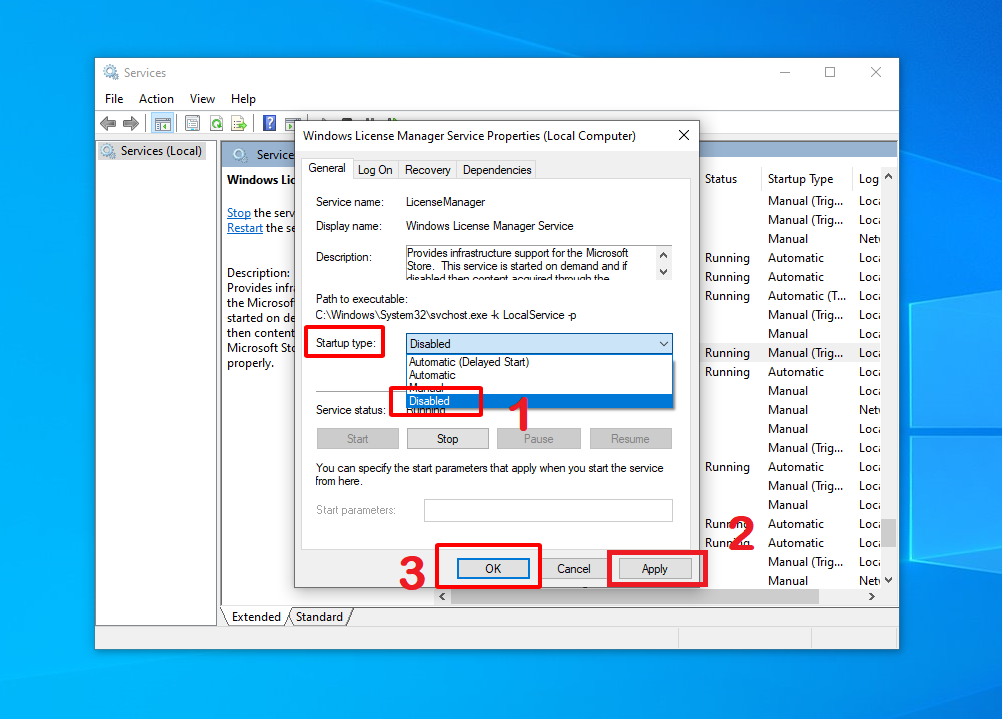1002x719 pixels.
Task: Switch to the Recovery tab
Action: (428, 170)
